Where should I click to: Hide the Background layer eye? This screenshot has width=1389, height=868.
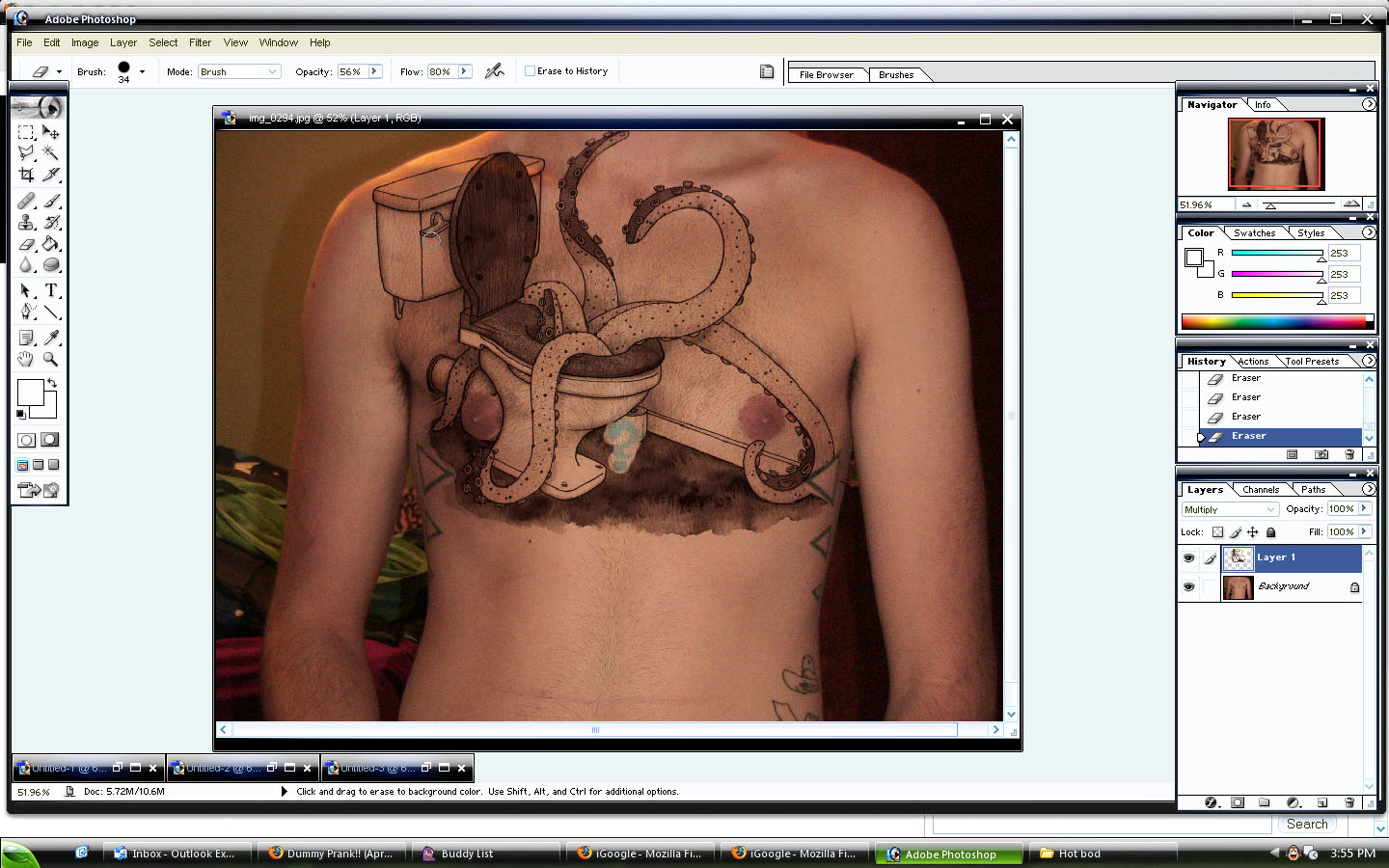tap(1188, 586)
